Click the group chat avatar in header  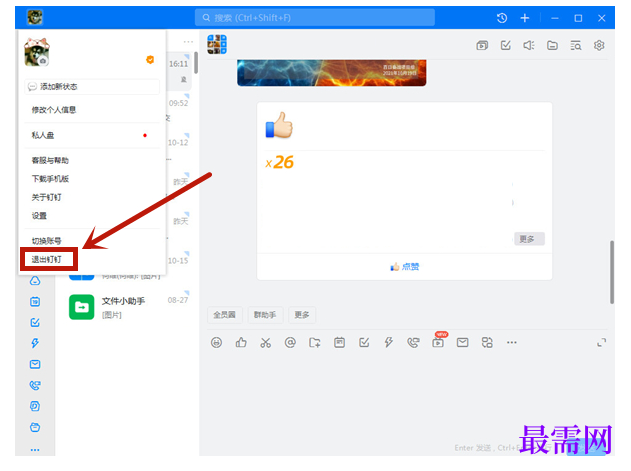tap(217, 44)
